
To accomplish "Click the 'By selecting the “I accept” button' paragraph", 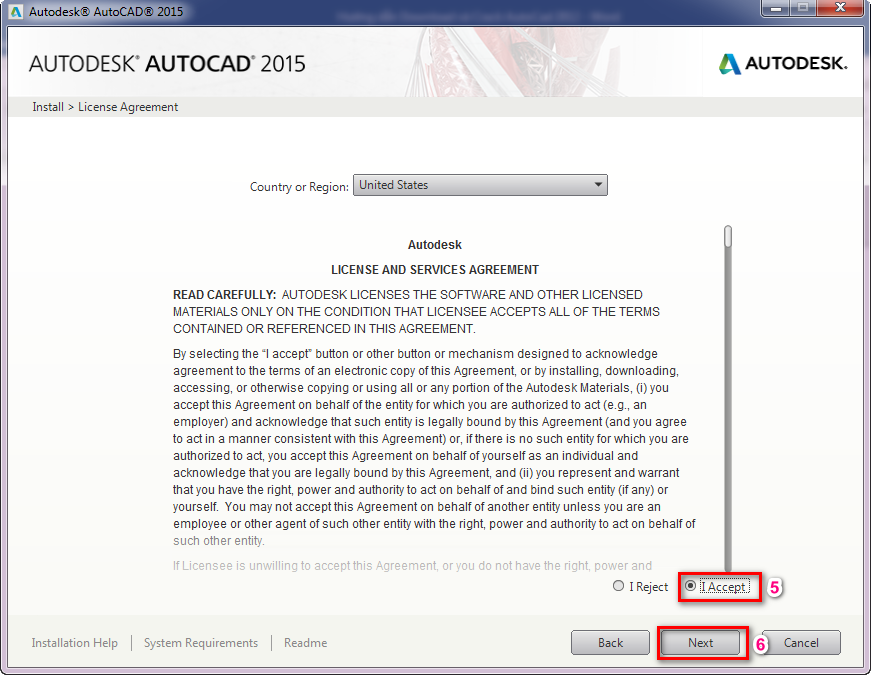I will click(x=434, y=447).
